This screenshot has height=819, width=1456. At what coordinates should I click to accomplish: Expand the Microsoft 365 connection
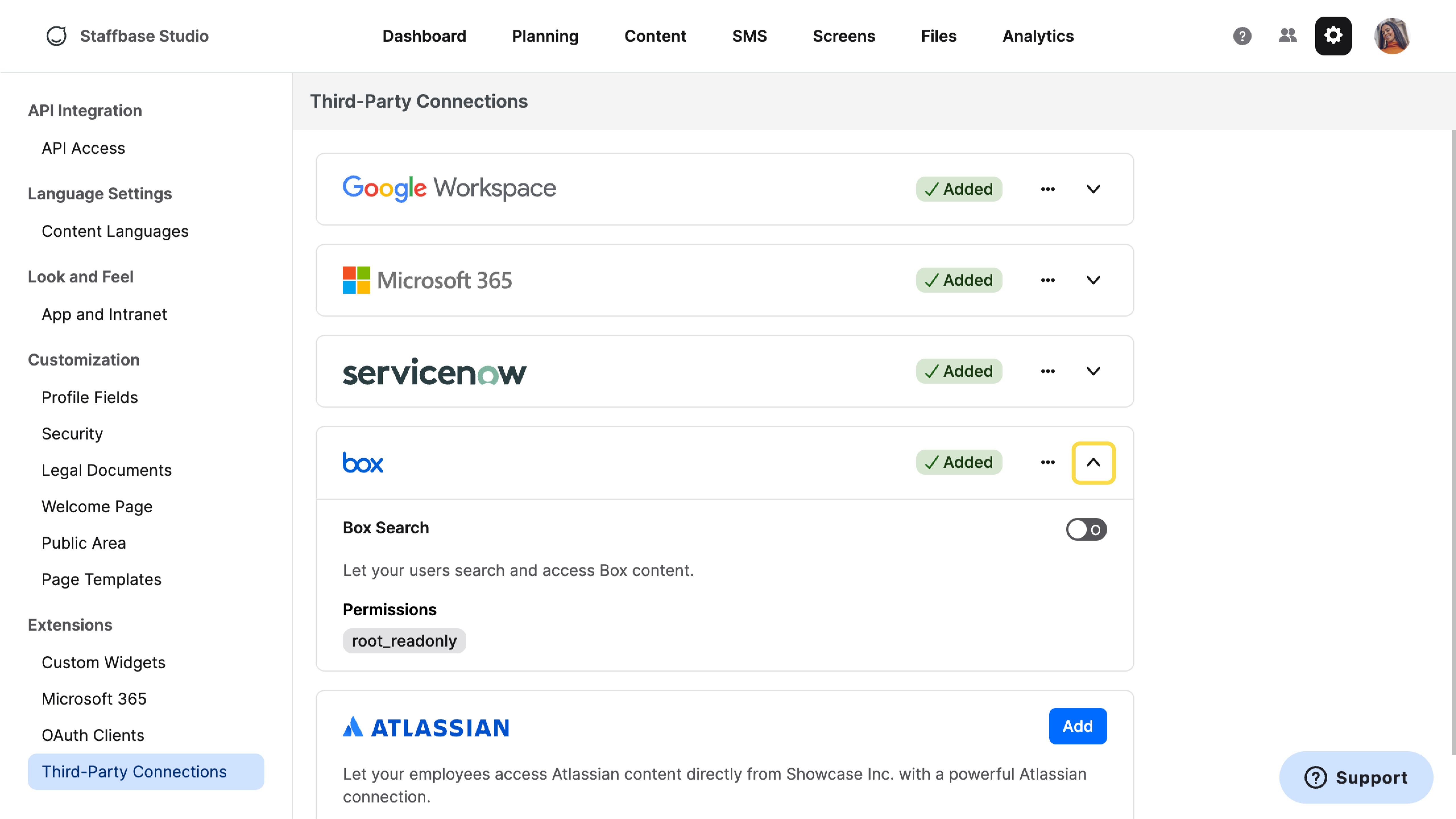(x=1093, y=280)
